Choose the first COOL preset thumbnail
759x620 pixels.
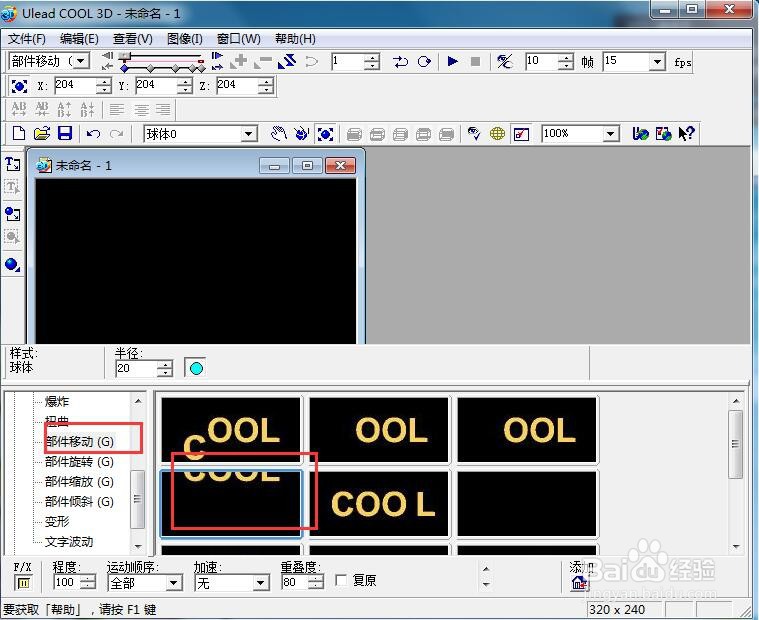231,430
